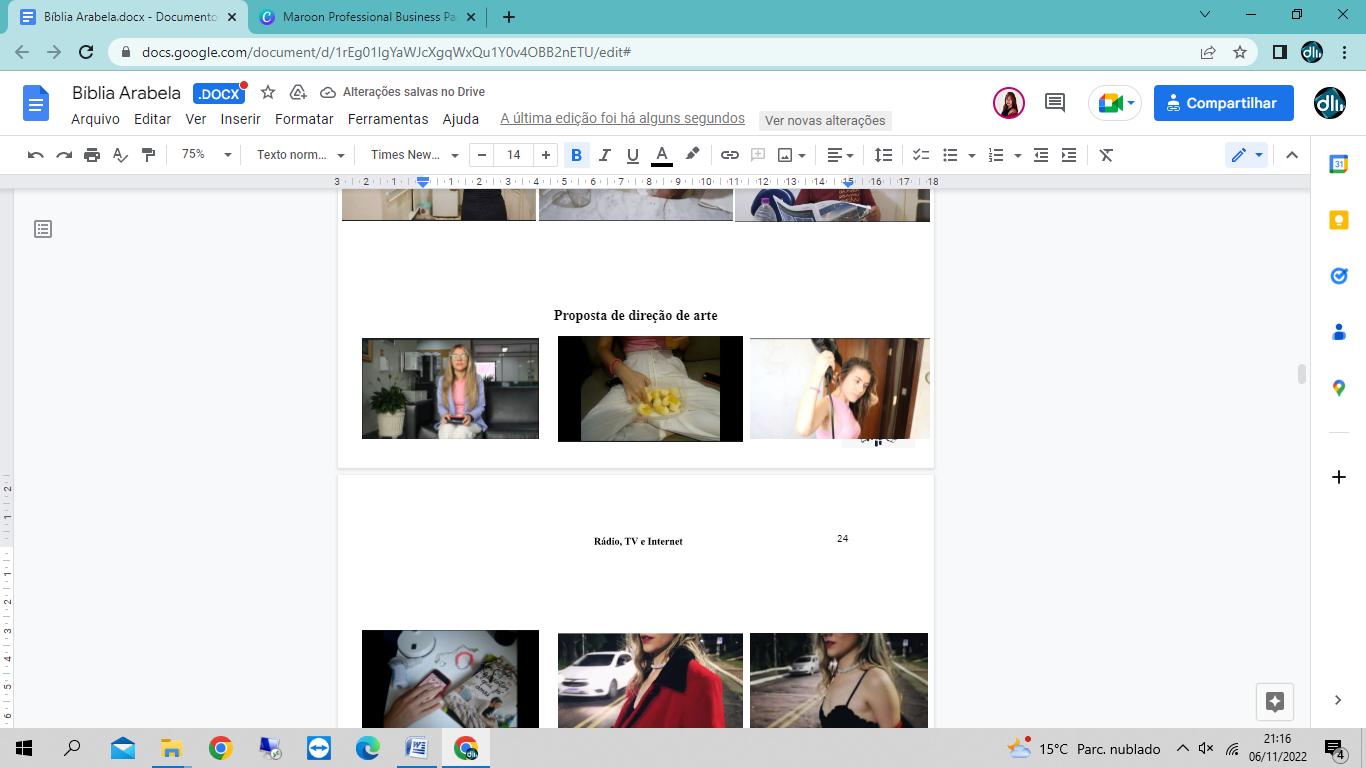Open the comment history icon
1366x768 pixels.
pos(1054,102)
